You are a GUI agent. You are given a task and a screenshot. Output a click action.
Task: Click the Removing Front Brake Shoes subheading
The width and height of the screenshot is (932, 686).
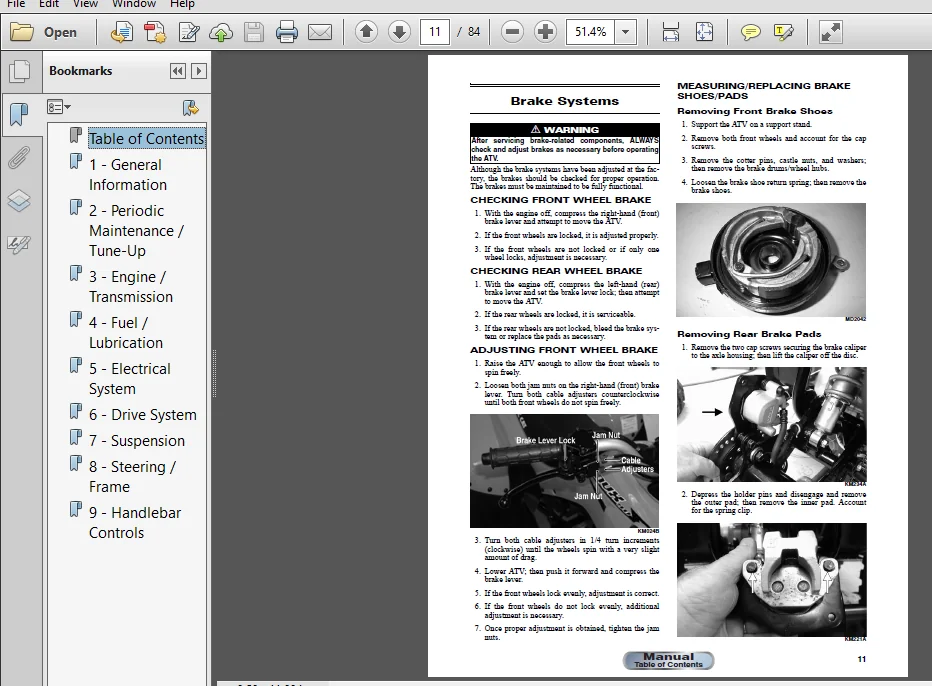tap(755, 111)
